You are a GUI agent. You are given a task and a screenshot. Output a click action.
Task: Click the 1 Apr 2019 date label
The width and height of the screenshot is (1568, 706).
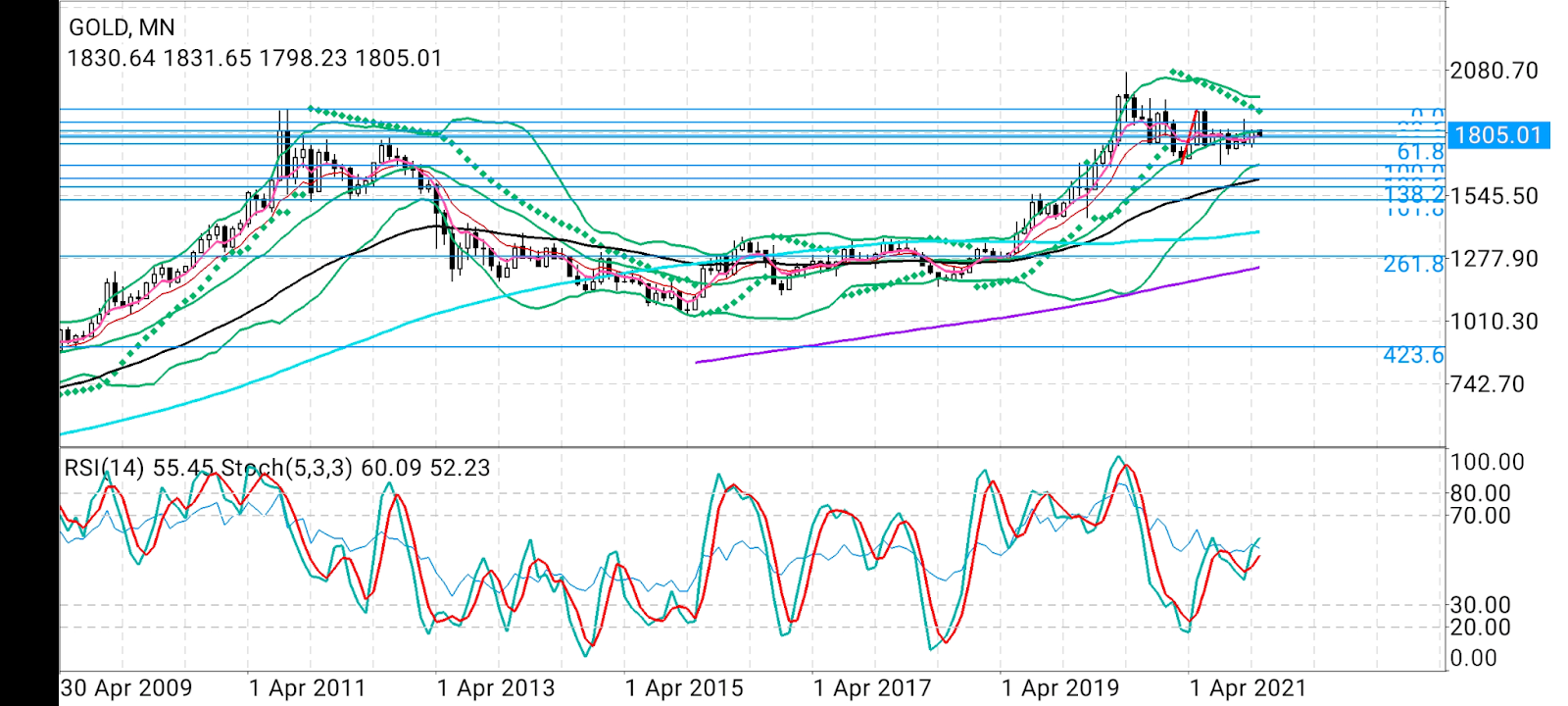pyautogui.click(x=1060, y=688)
